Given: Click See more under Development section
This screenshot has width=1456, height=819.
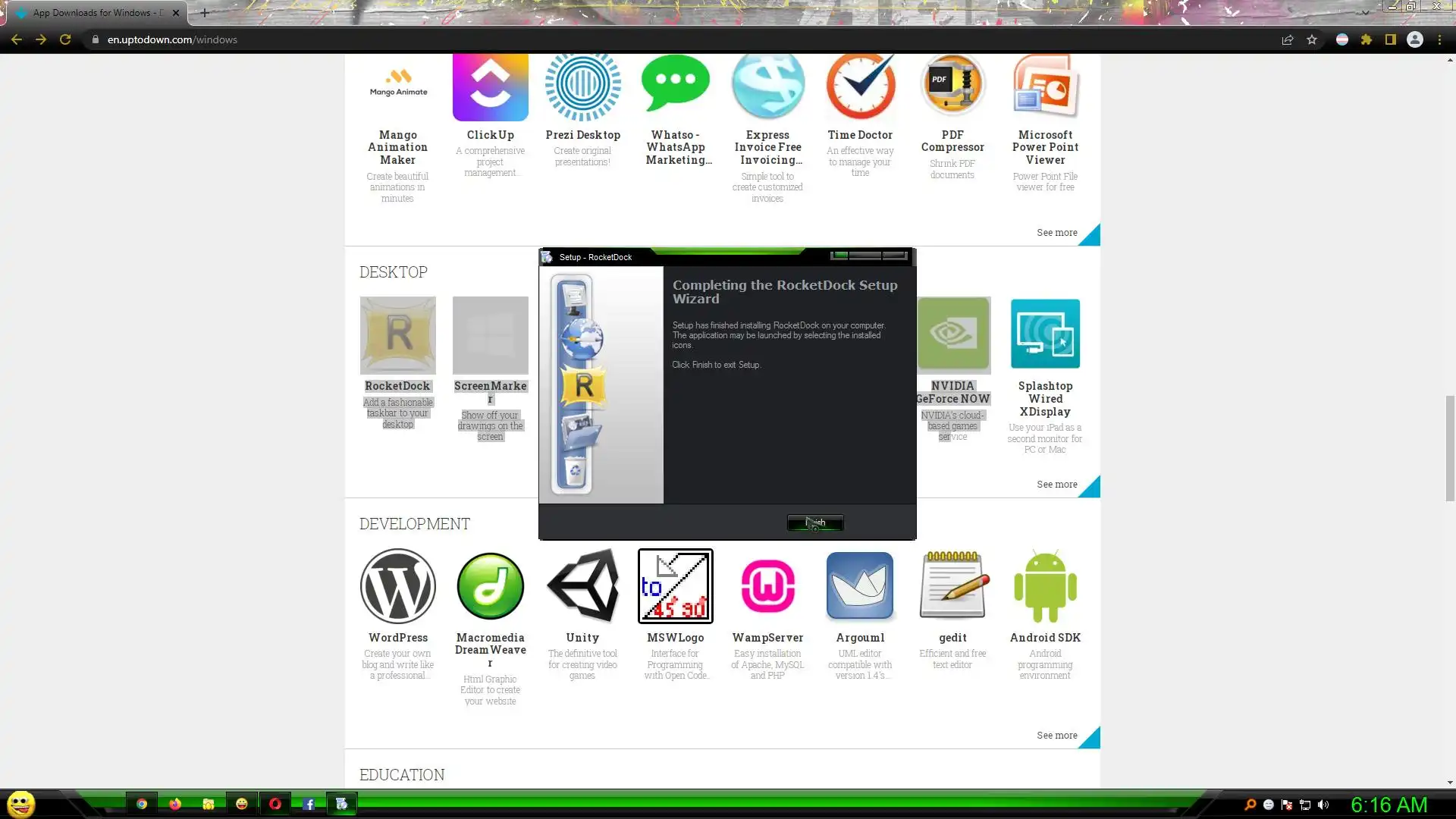Looking at the screenshot, I should 1056,735.
